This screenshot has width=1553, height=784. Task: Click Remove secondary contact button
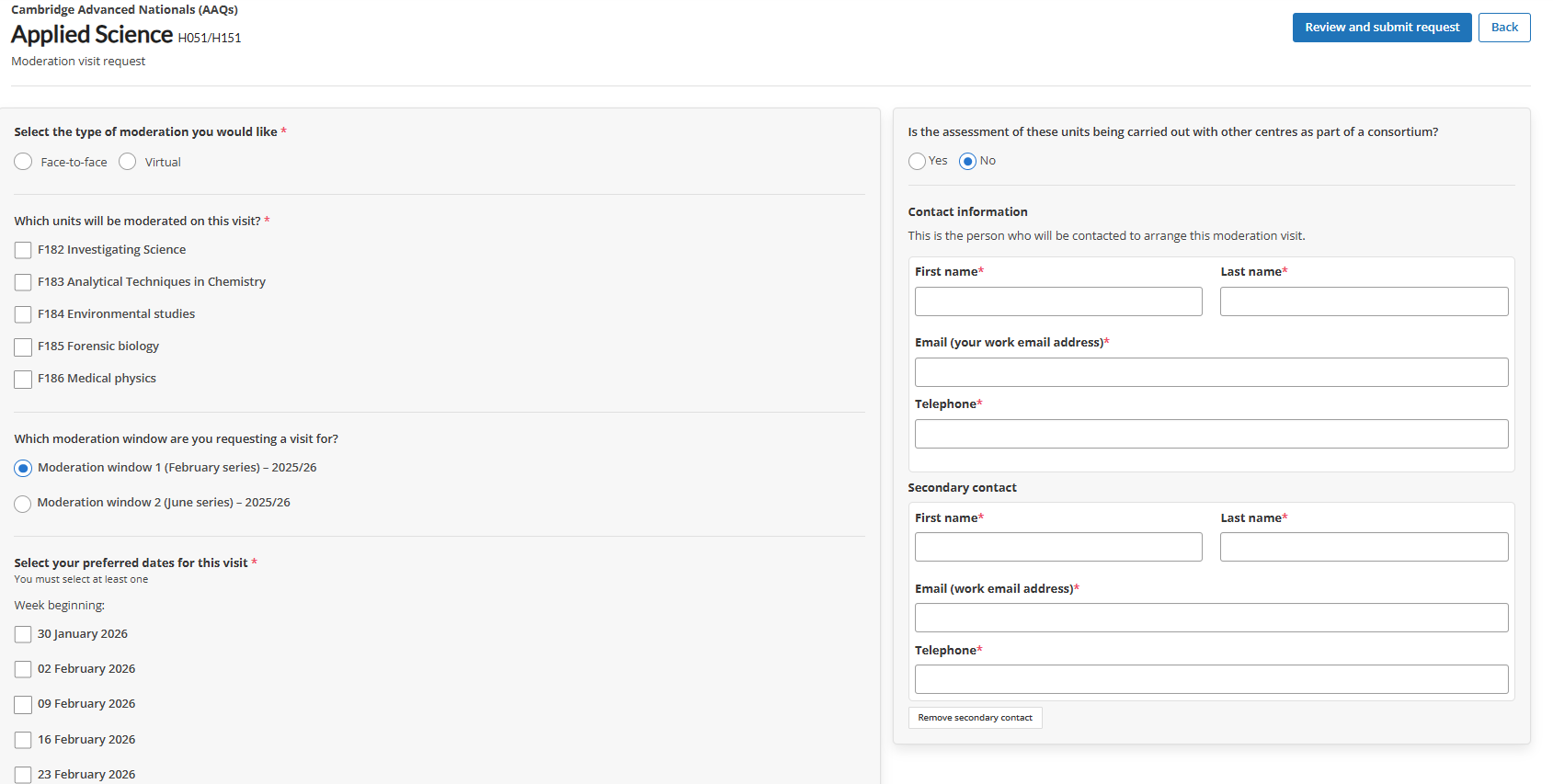(x=975, y=718)
